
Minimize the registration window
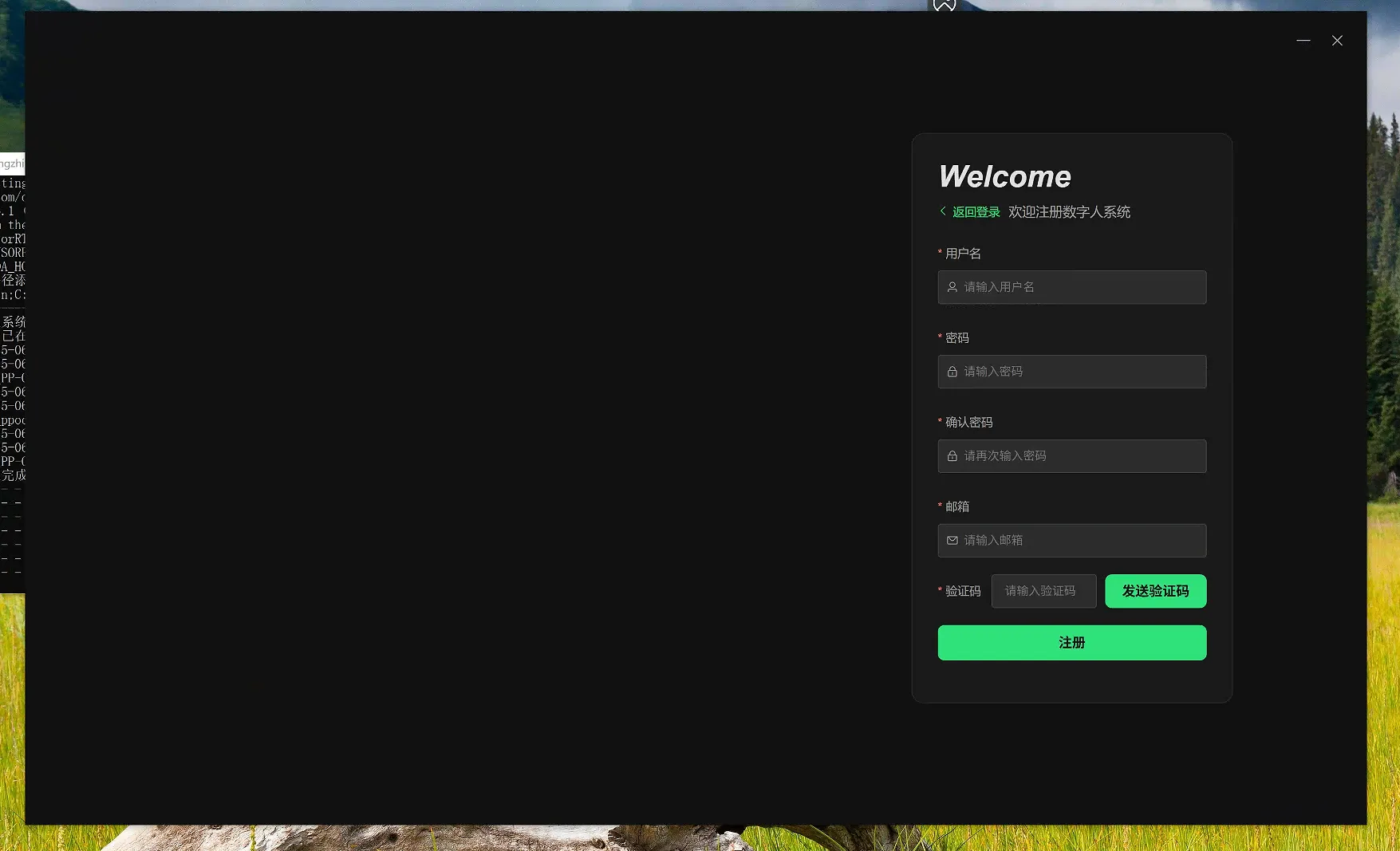[x=1303, y=41]
